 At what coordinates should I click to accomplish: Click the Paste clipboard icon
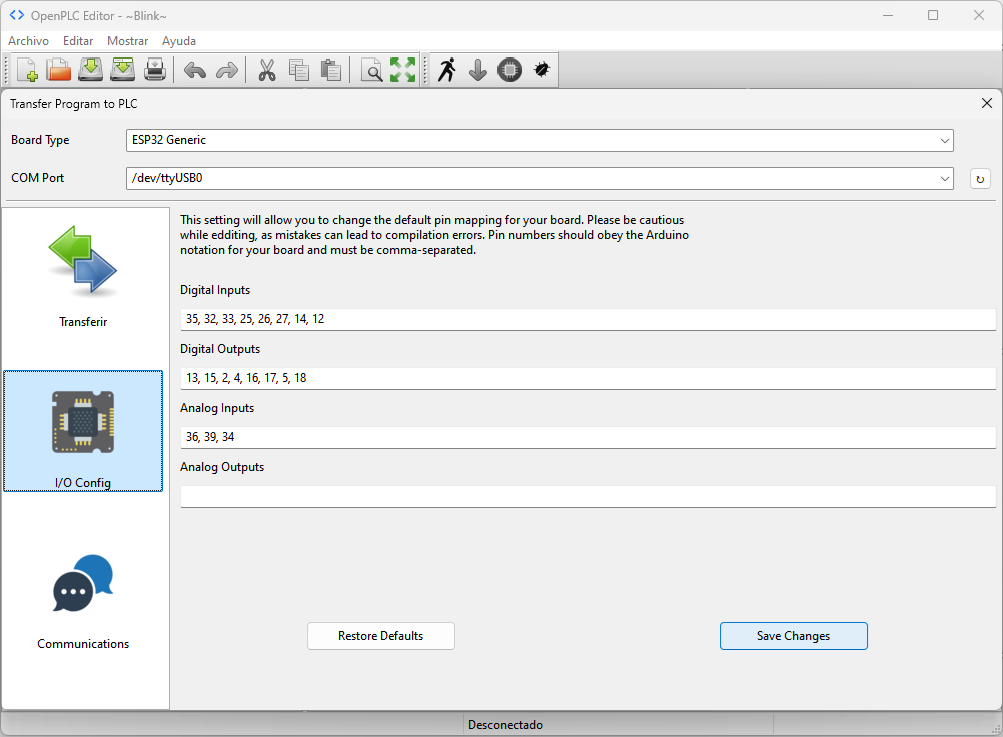pyautogui.click(x=331, y=70)
